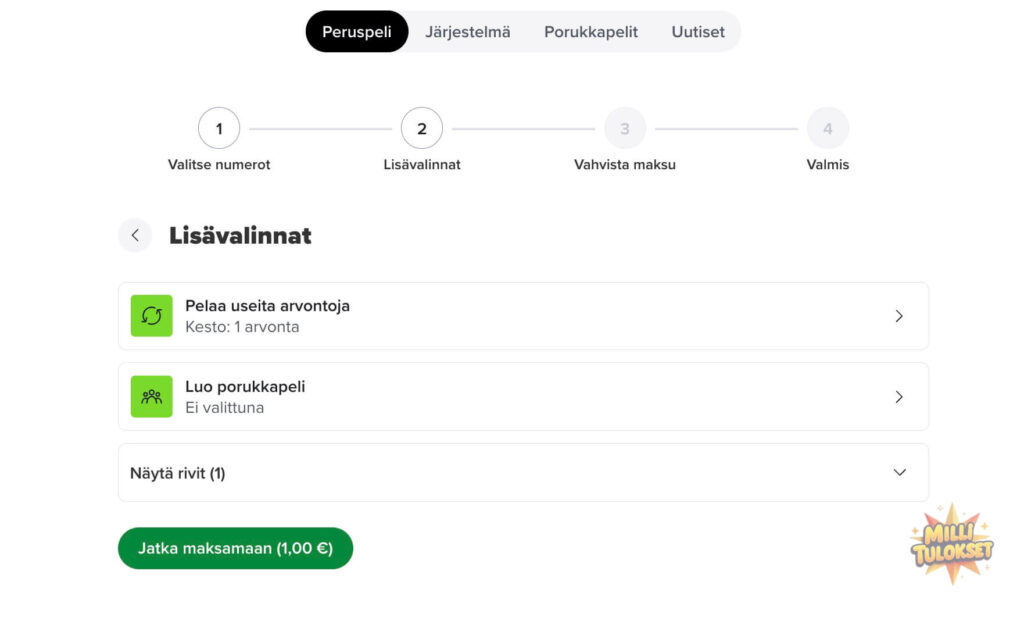
Task: Click step circle 3 Vahvista maksu
Action: point(625,128)
